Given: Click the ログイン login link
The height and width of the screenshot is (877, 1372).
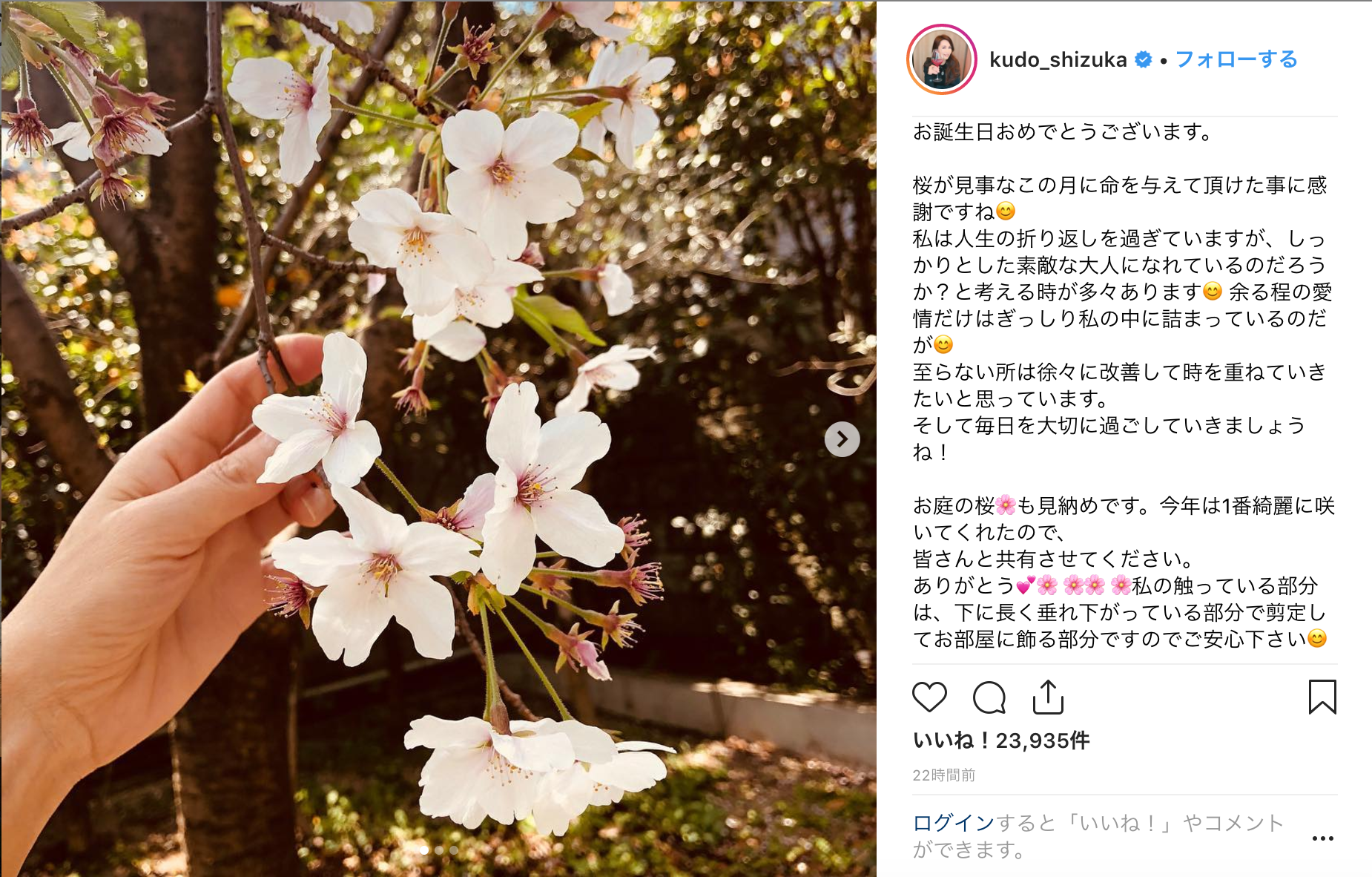Looking at the screenshot, I should 953,823.
